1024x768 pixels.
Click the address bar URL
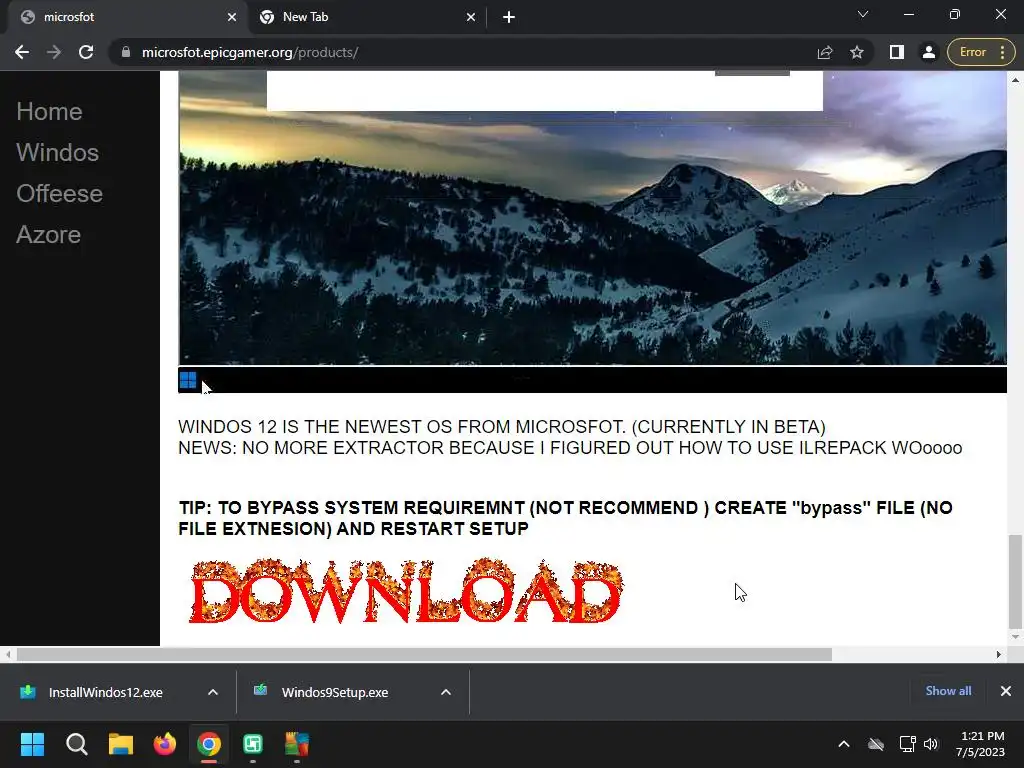[x=250, y=52]
